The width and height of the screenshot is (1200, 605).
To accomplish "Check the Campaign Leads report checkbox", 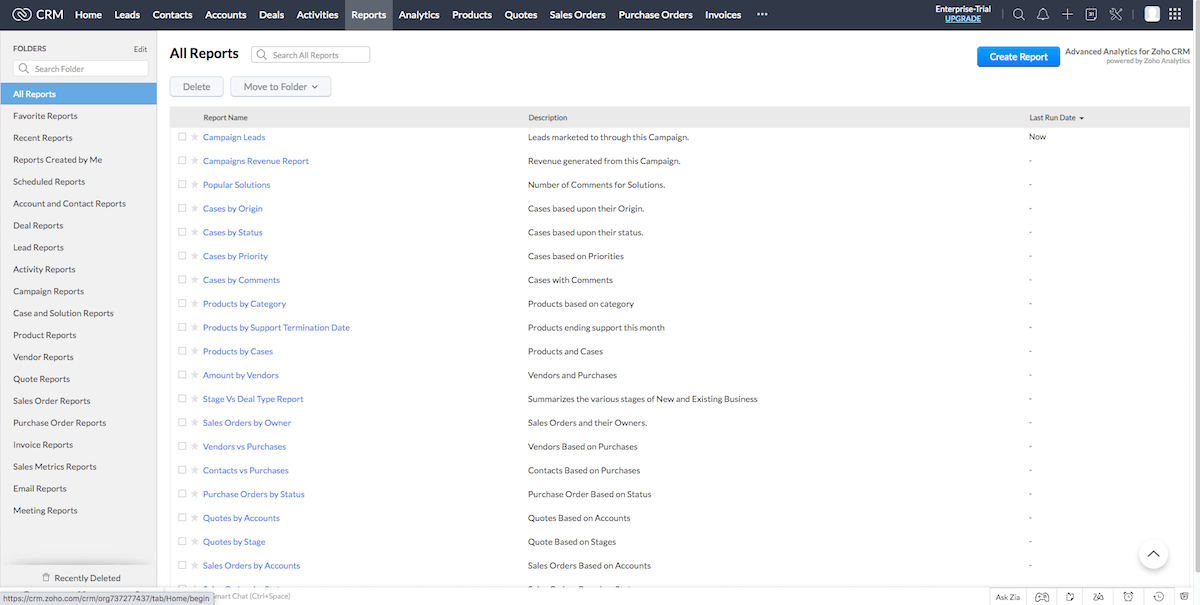I will point(182,137).
